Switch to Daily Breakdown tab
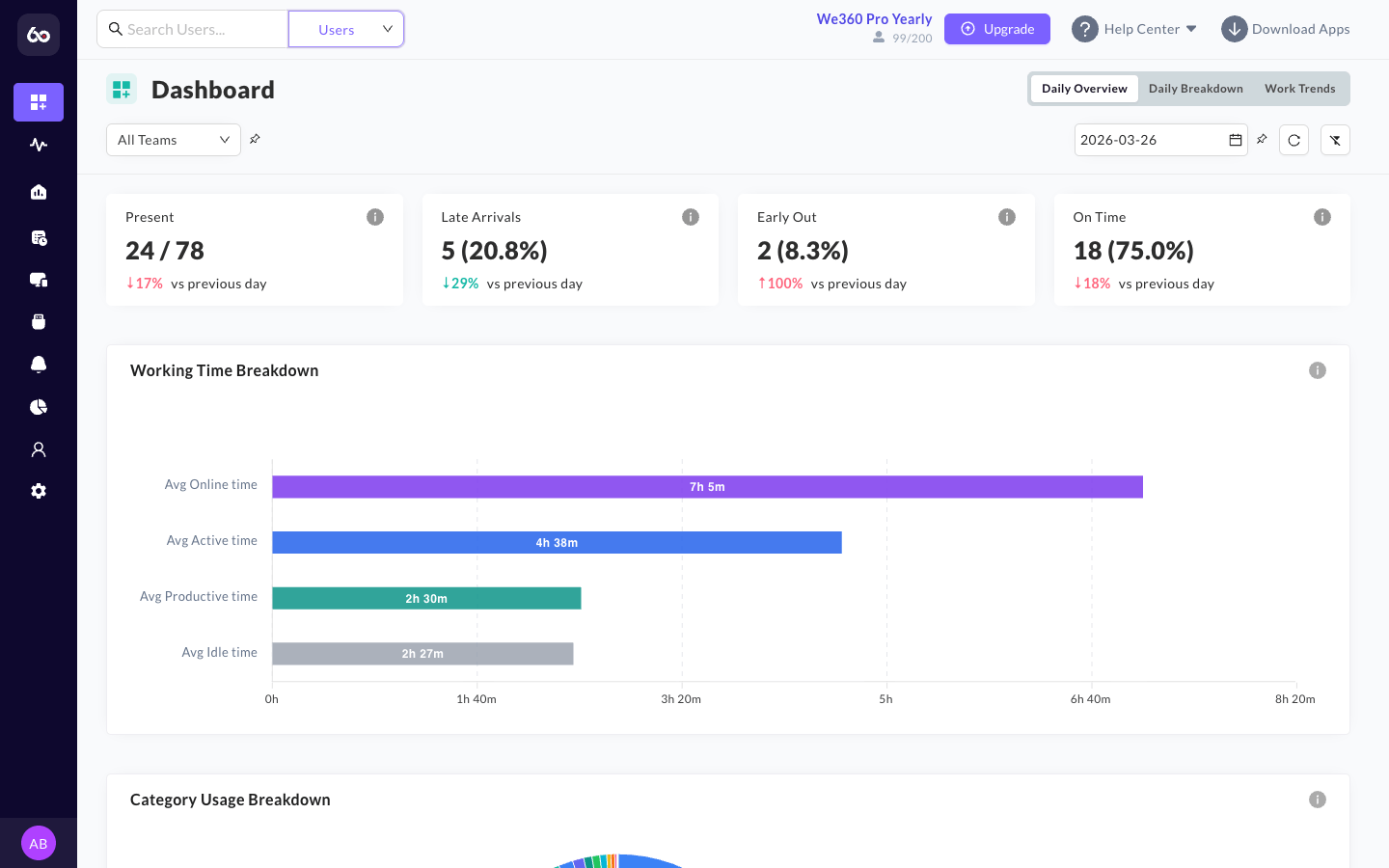1389x868 pixels. (1196, 89)
